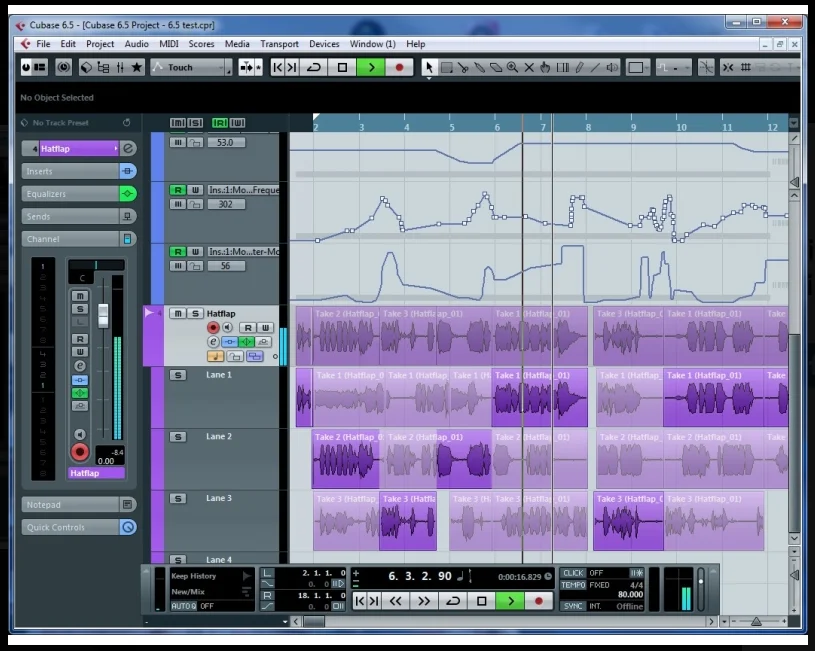Adjust the Hatflap channel volume fader
Viewport: 815px width, 651px height.
click(x=103, y=316)
